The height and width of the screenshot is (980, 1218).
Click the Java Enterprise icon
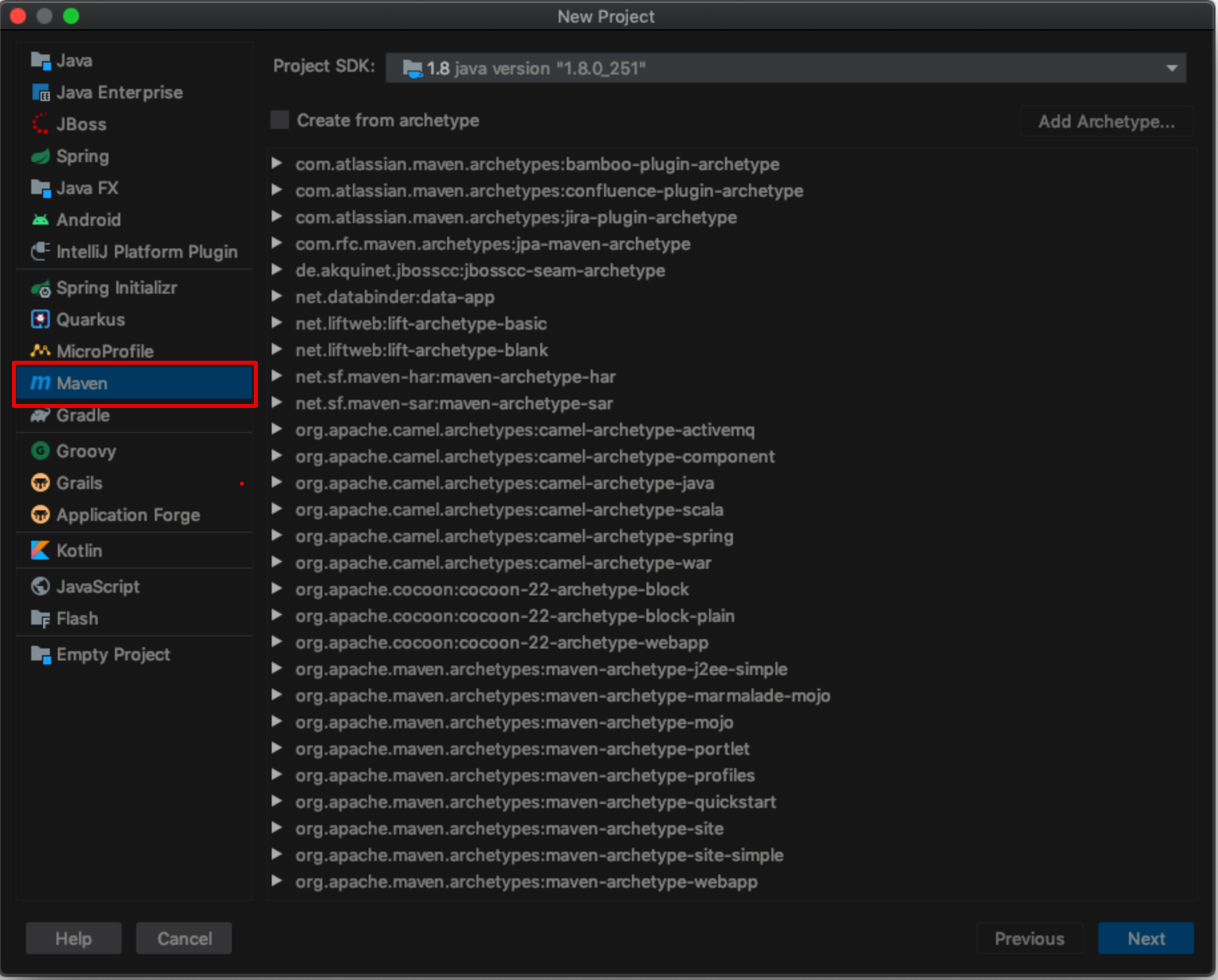(41, 92)
